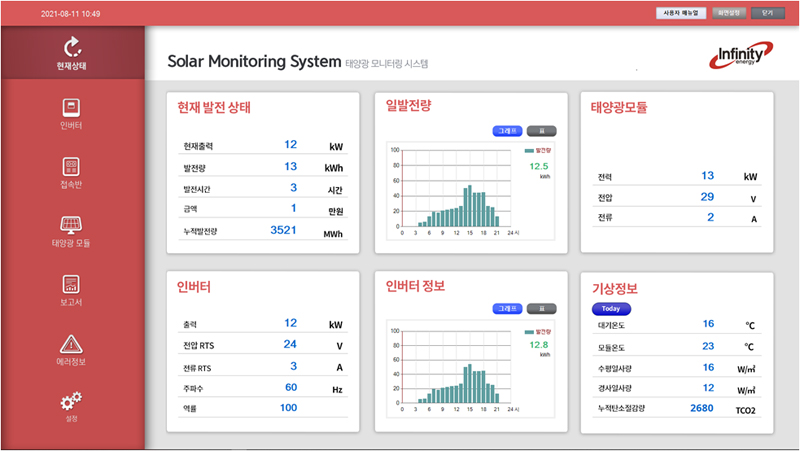Open the 설정 gears icon
Screen dimensions: 800x451
click(71, 401)
